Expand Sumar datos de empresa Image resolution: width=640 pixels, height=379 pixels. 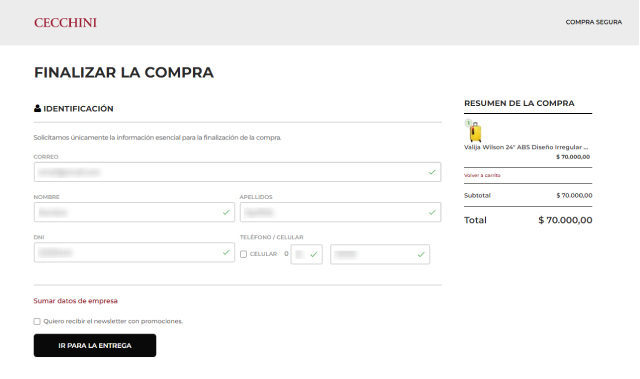pos(76,301)
